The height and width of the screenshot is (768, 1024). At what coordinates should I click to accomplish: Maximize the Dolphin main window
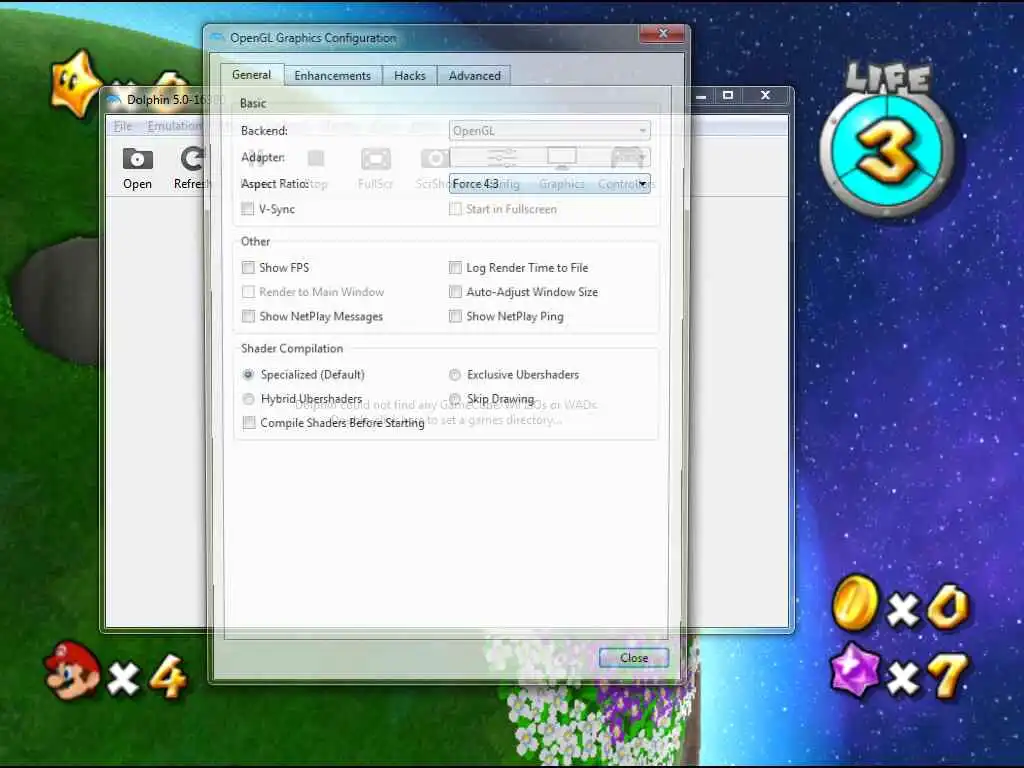pos(728,95)
